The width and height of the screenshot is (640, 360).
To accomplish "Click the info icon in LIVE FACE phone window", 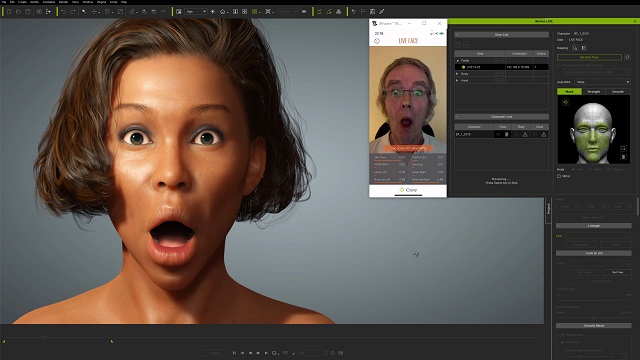I will [x=377, y=41].
